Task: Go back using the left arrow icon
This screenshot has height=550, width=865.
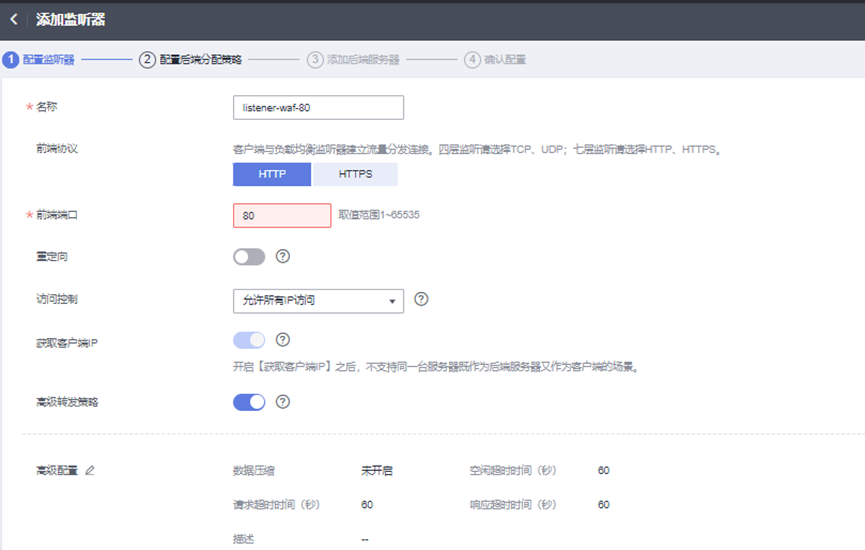Action: click(14, 19)
